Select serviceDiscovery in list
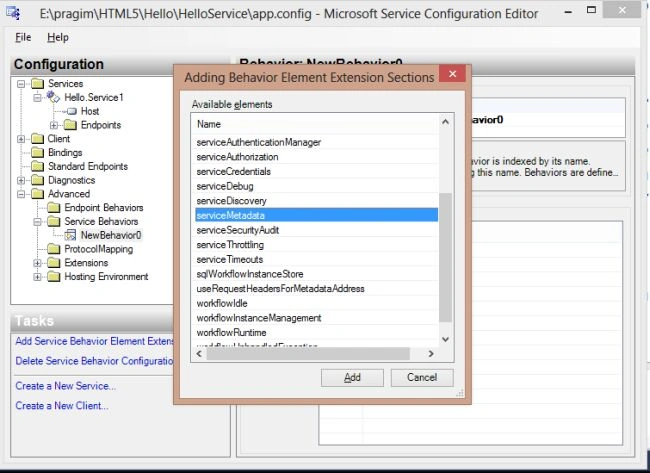The image size is (650, 473). tap(317, 201)
